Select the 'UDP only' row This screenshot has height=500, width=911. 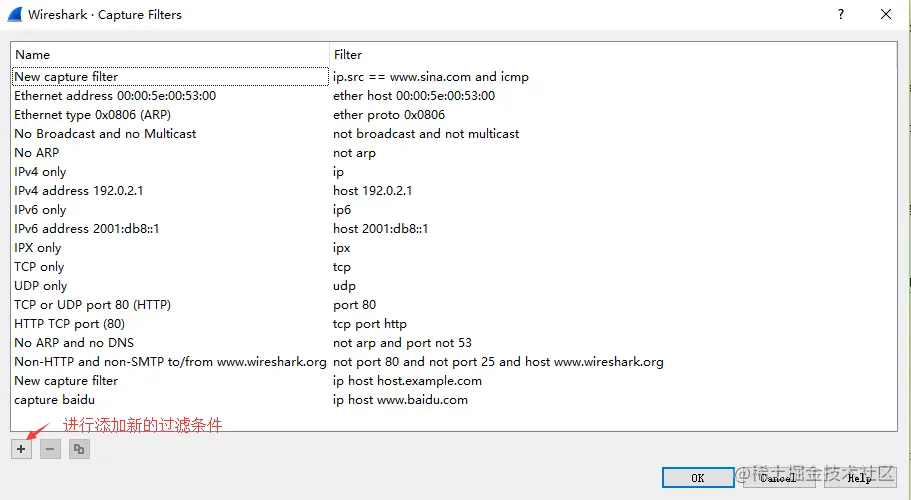[41, 286]
